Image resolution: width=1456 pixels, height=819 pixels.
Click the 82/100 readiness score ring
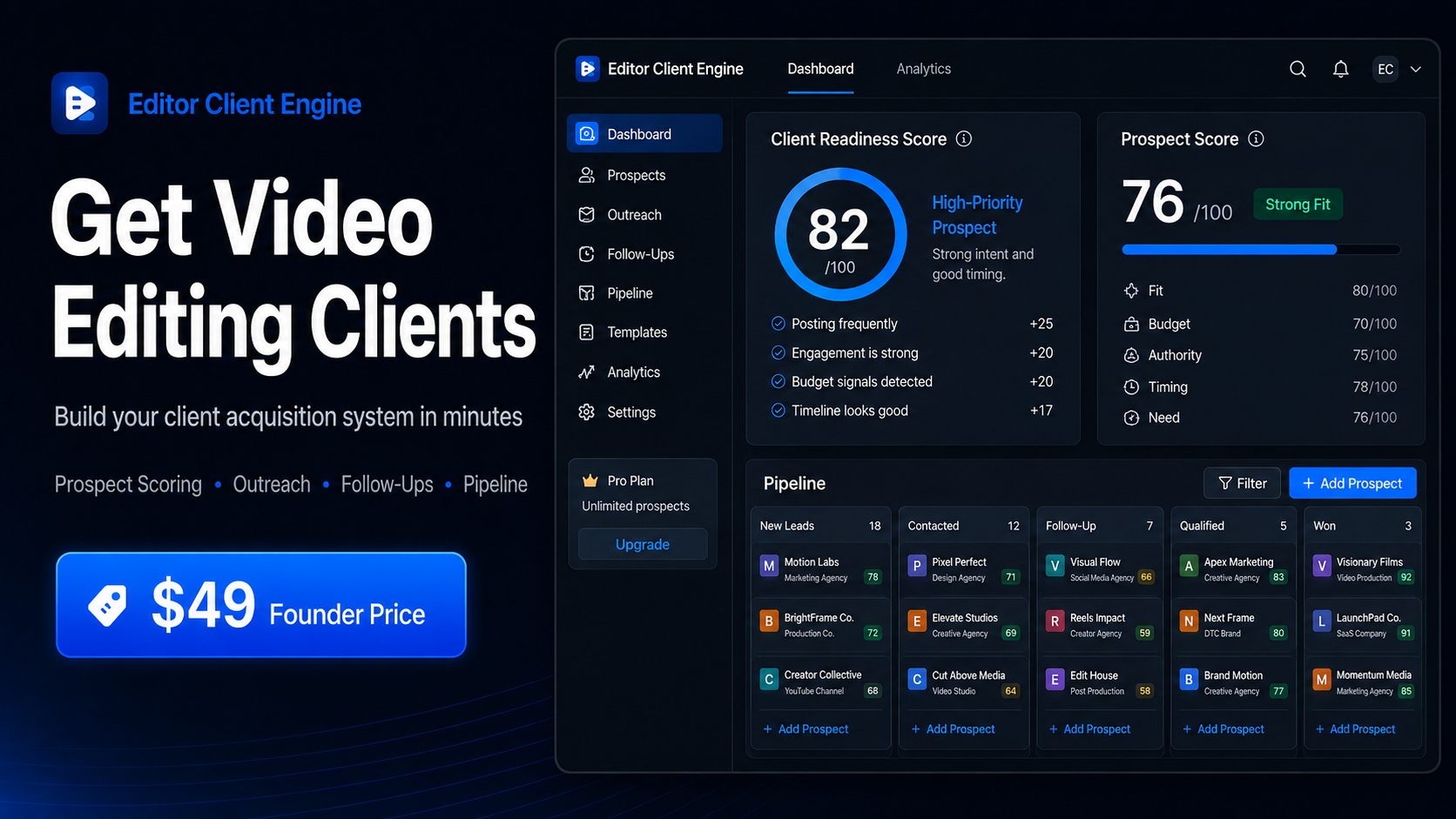[840, 235]
